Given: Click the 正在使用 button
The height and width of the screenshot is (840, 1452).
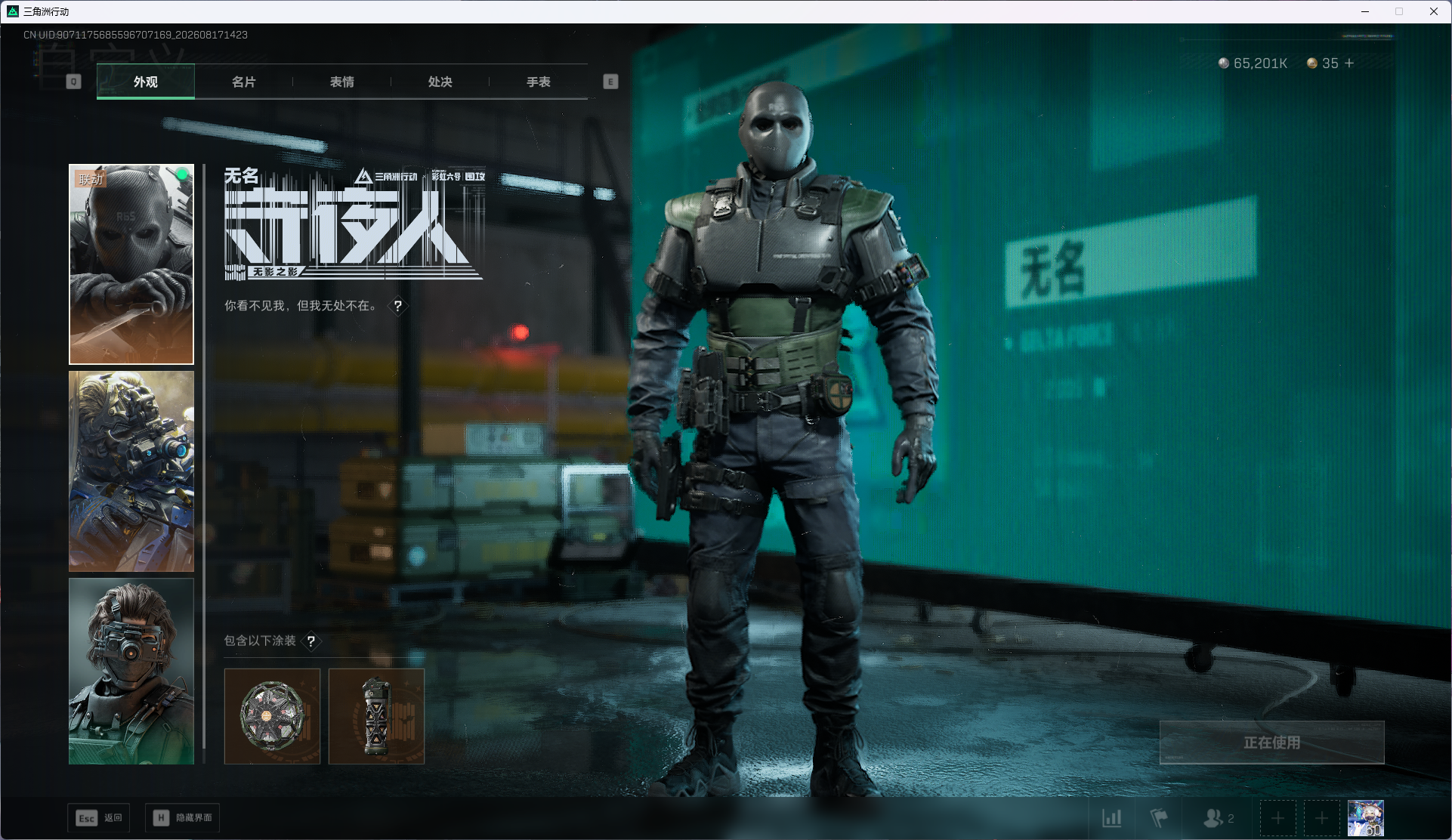Looking at the screenshot, I should 1272,743.
